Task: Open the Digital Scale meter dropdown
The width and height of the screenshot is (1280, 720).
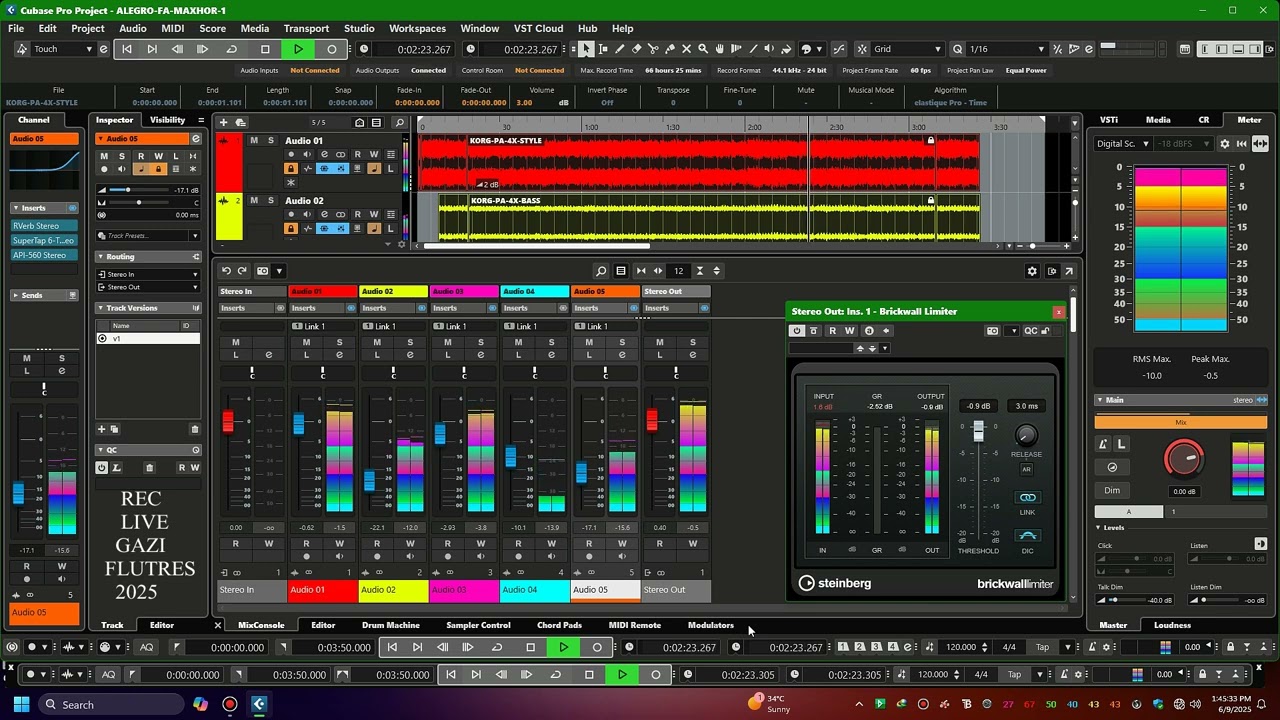Action: click(1122, 144)
